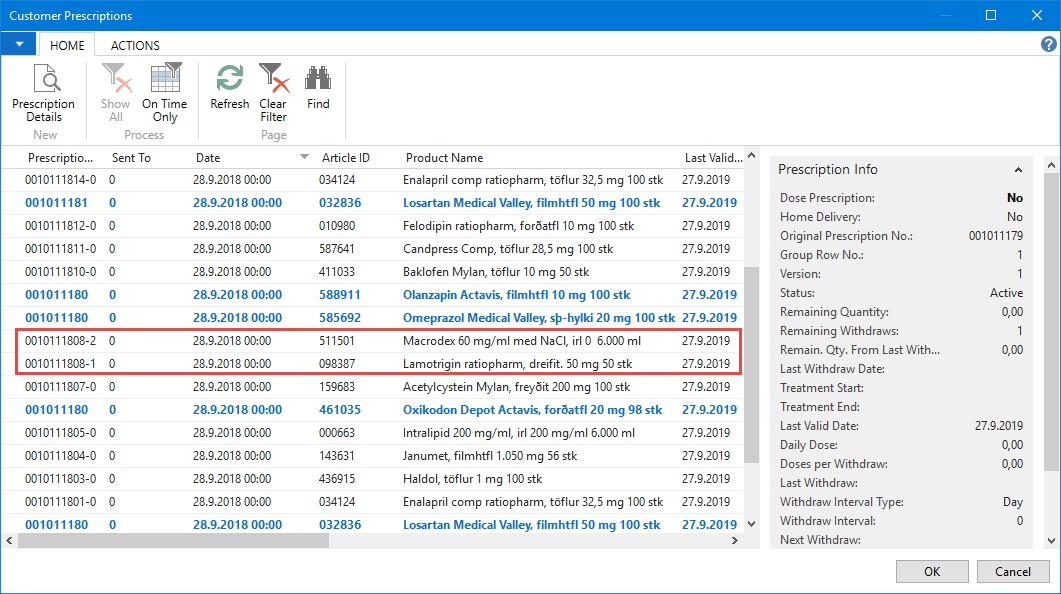Confirm with the OK button
The width and height of the screenshot is (1061, 594).
point(931,571)
